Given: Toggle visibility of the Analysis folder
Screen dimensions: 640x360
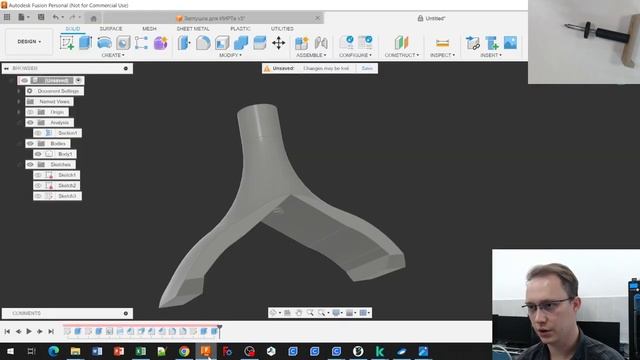Looking at the screenshot, I should (x=30, y=122).
